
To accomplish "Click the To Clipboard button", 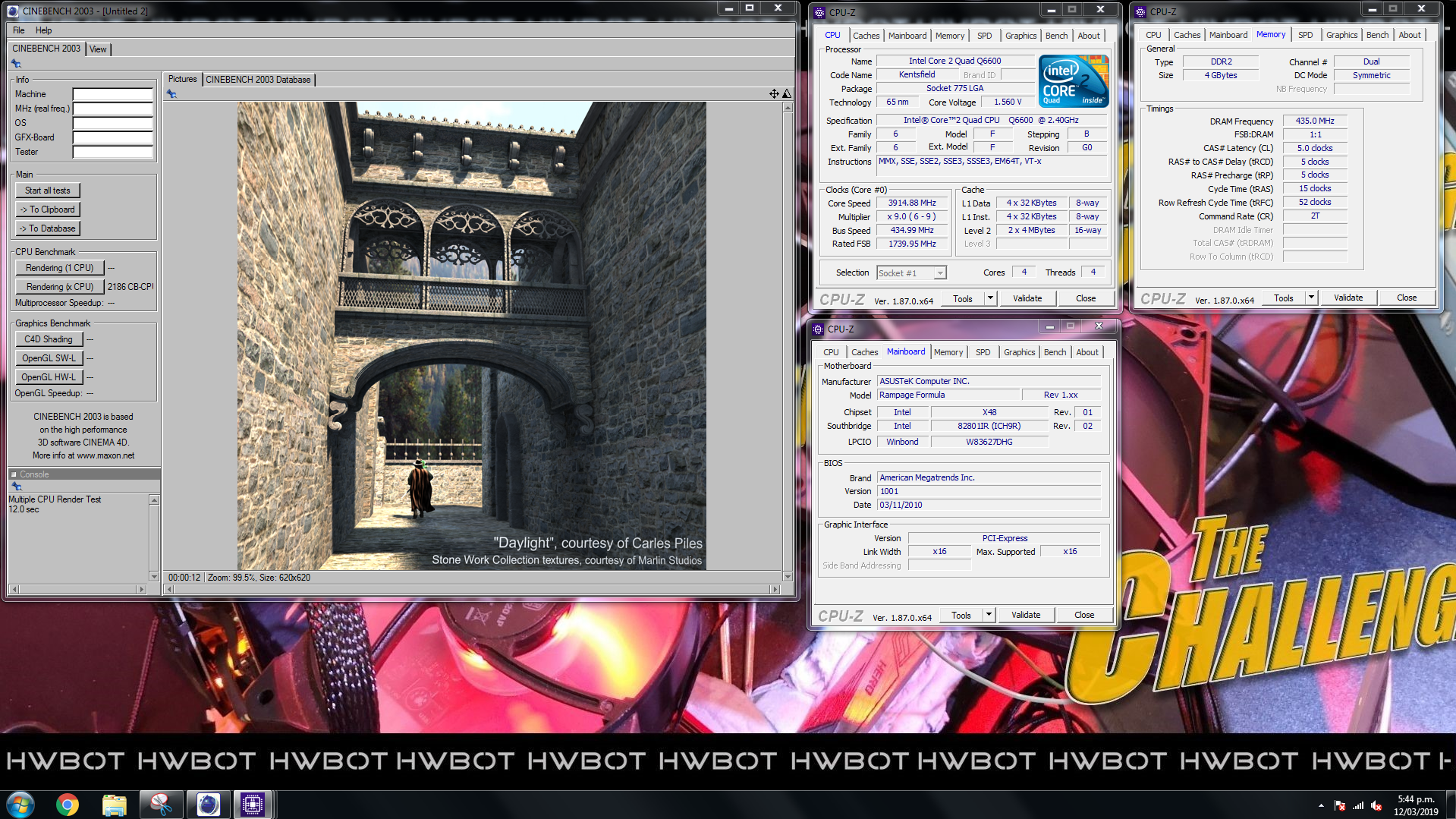I will click(x=48, y=209).
